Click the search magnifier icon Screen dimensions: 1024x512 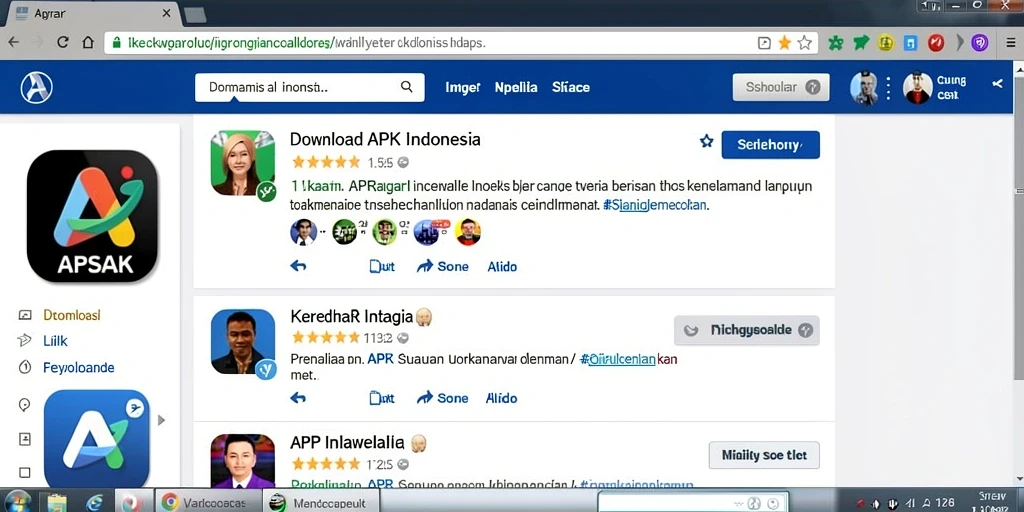pyautogui.click(x=406, y=86)
